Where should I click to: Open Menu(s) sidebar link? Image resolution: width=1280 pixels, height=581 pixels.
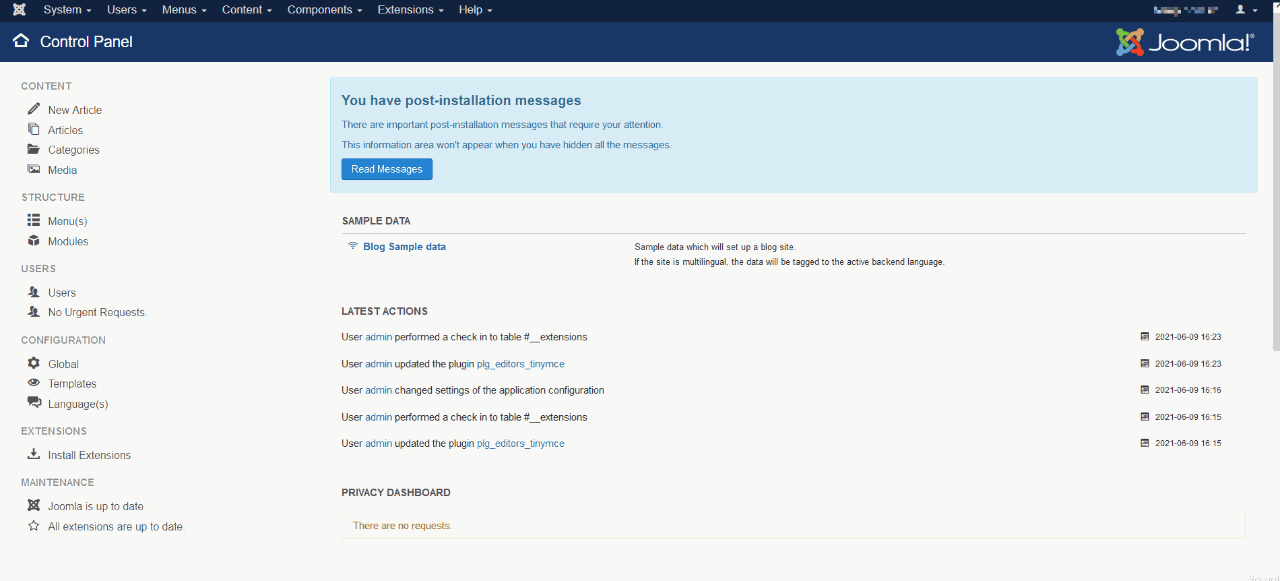pyautogui.click(x=67, y=221)
